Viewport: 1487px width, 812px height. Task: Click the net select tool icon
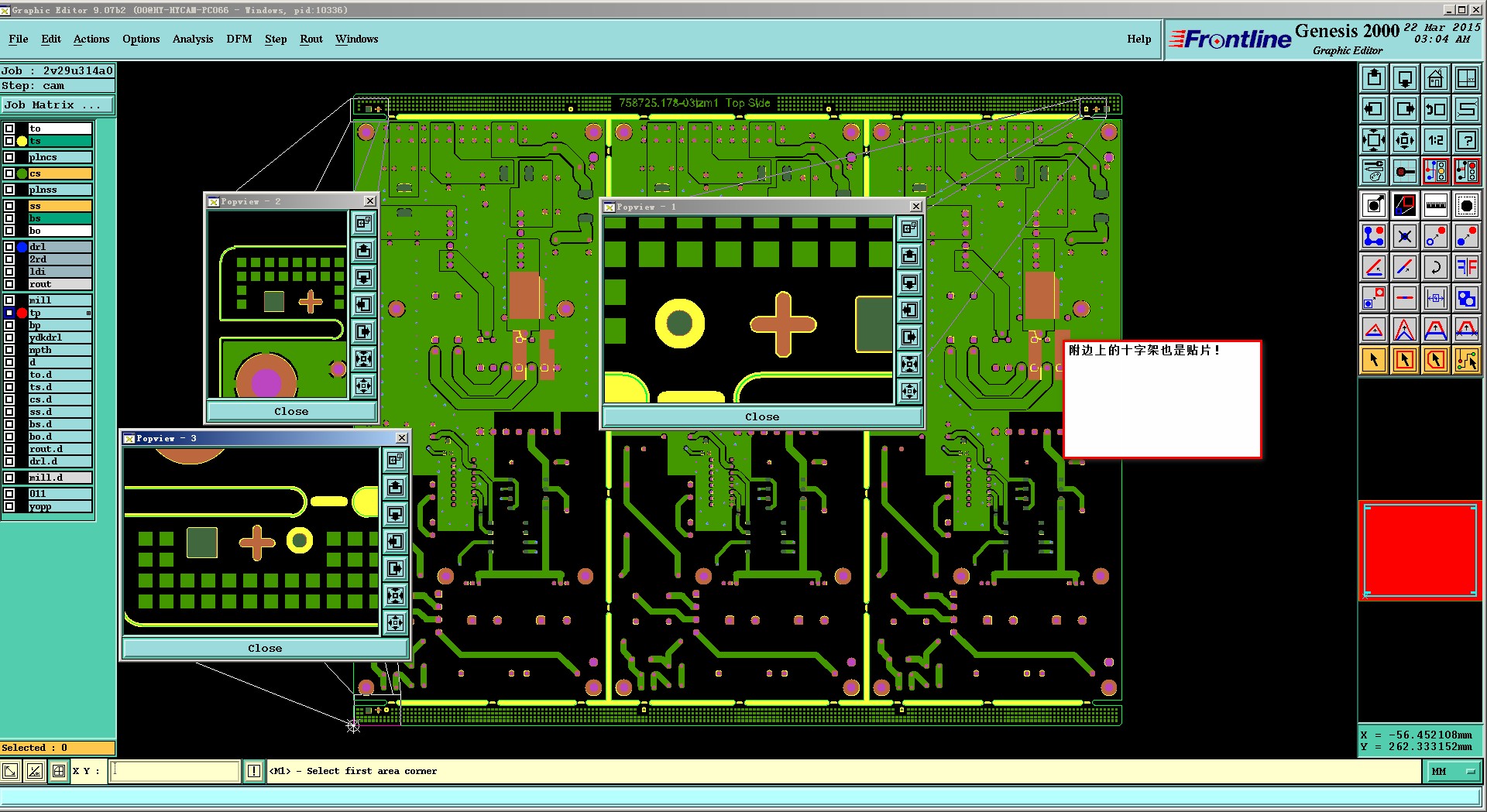point(1466,360)
